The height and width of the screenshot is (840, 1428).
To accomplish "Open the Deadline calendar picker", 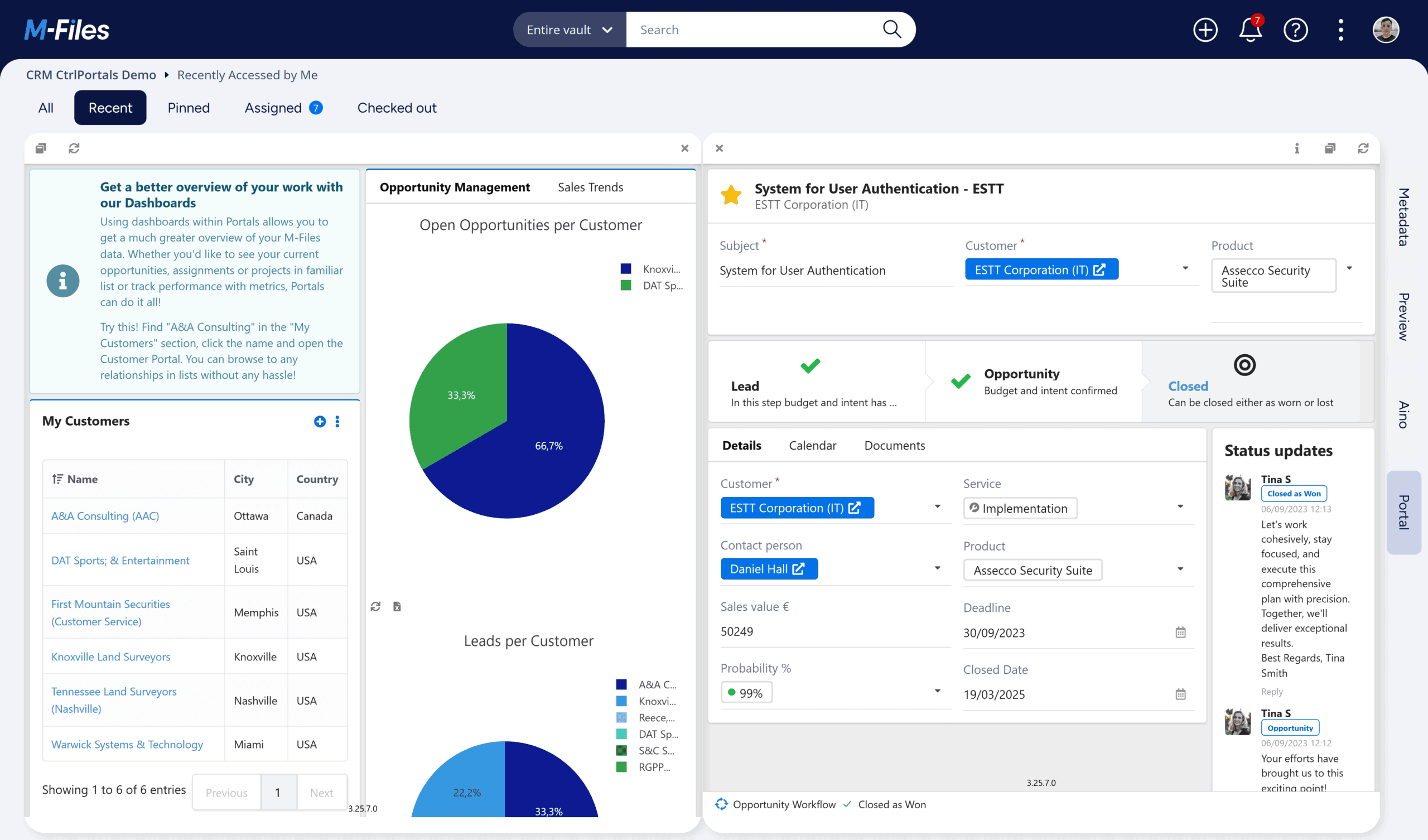I will click(1180, 633).
